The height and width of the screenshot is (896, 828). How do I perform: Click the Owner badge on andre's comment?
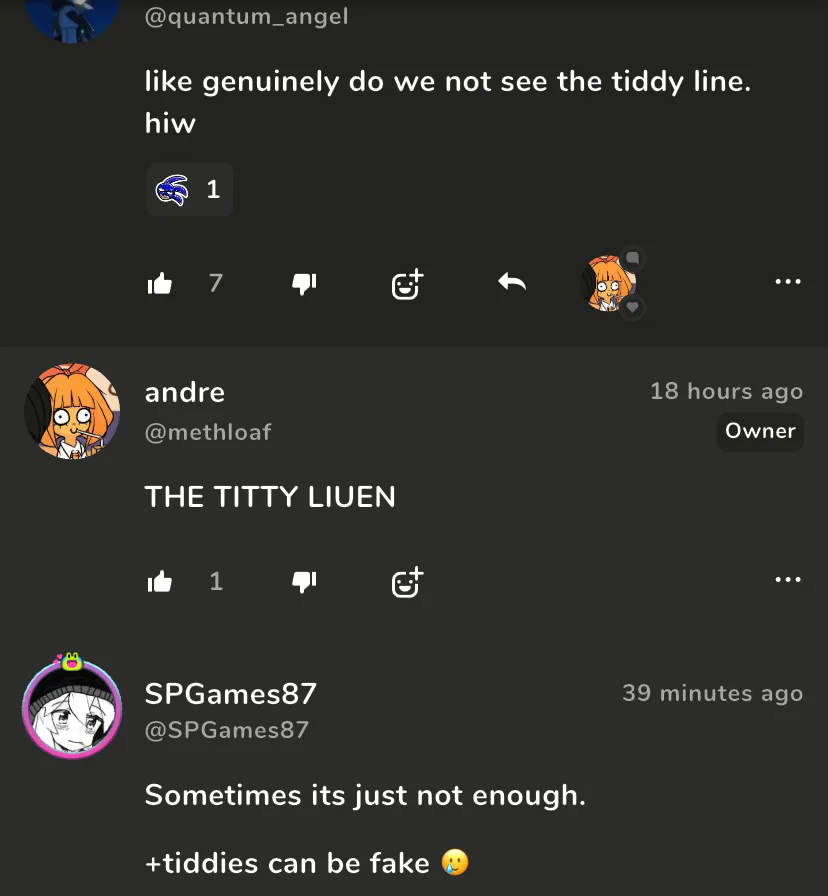coord(760,431)
